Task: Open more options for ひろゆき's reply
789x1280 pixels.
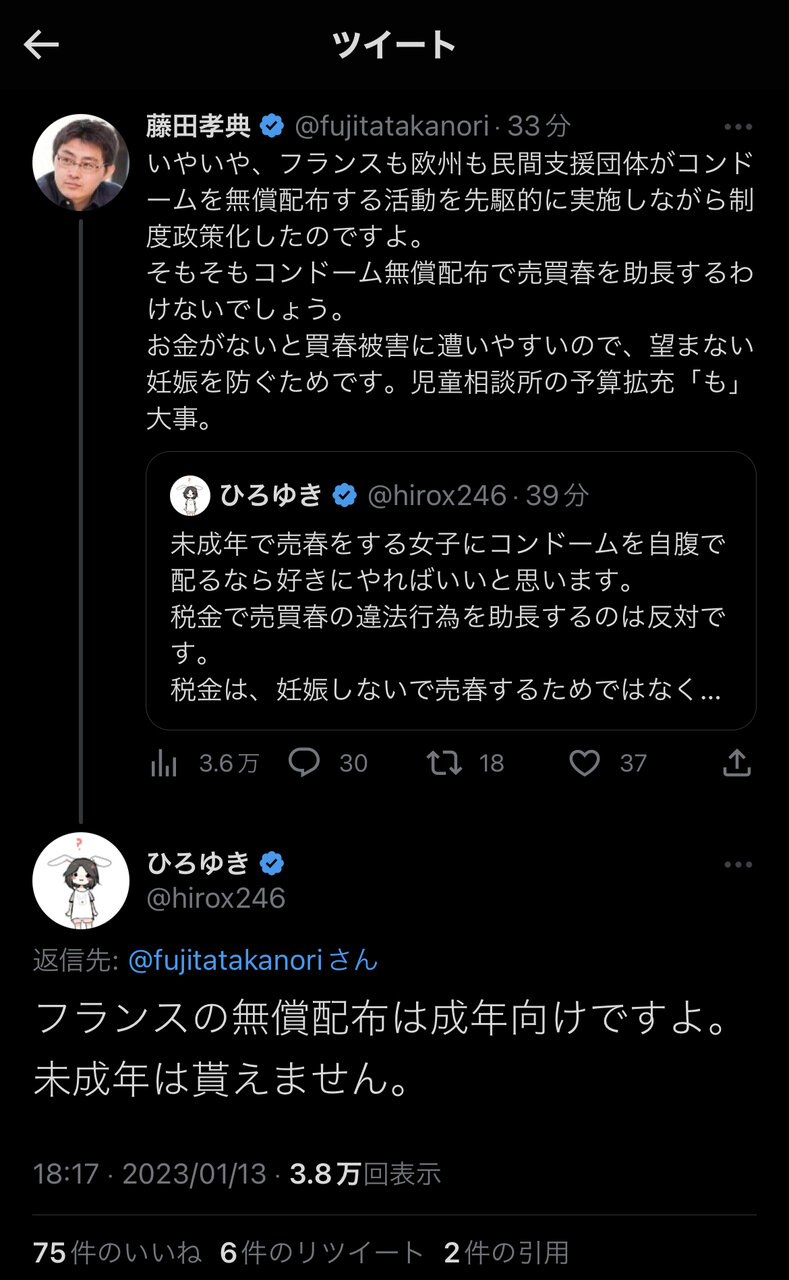Action: (738, 864)
